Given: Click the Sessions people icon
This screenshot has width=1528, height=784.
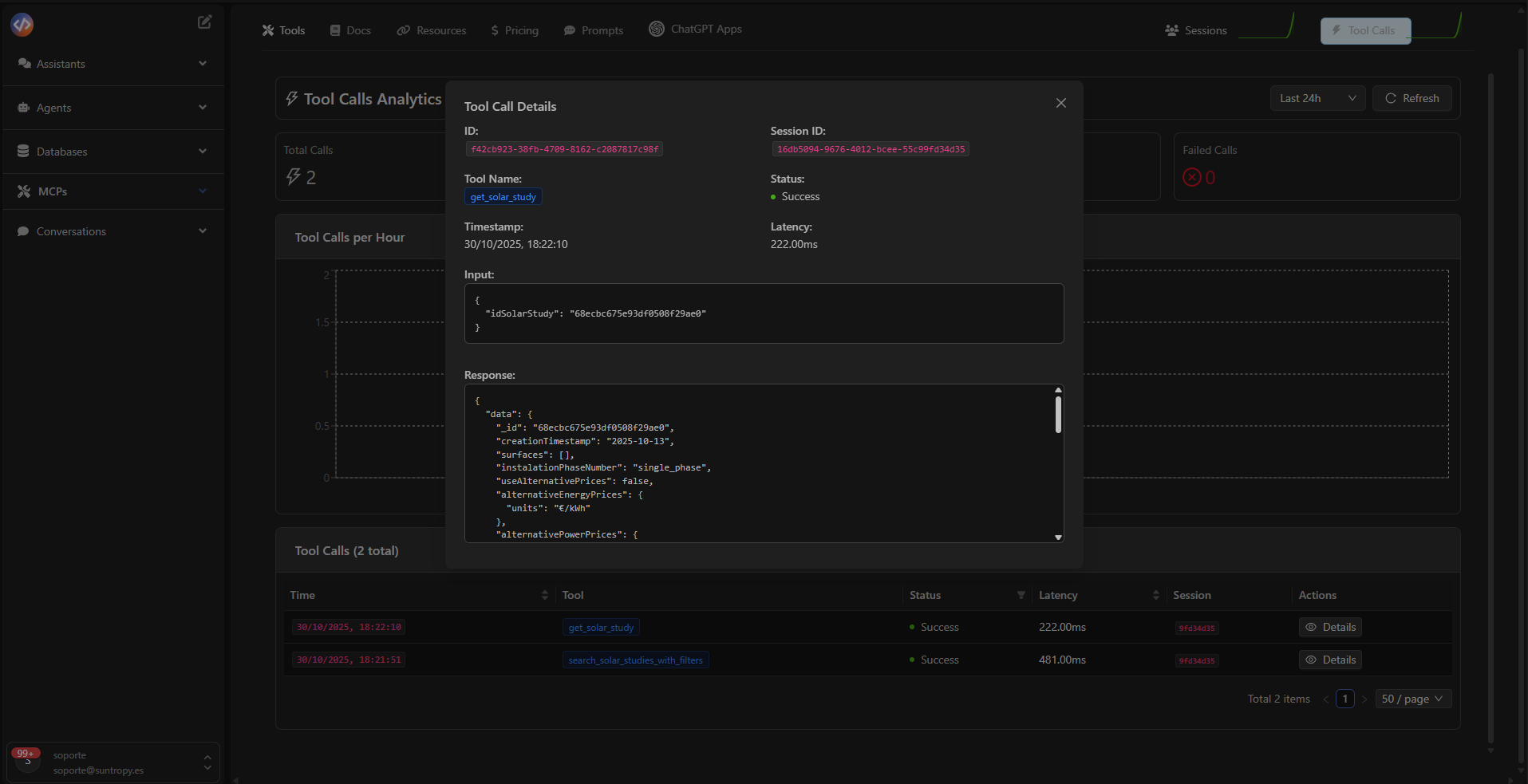Looking at the screenshot, I should (x=1171, y=30).
